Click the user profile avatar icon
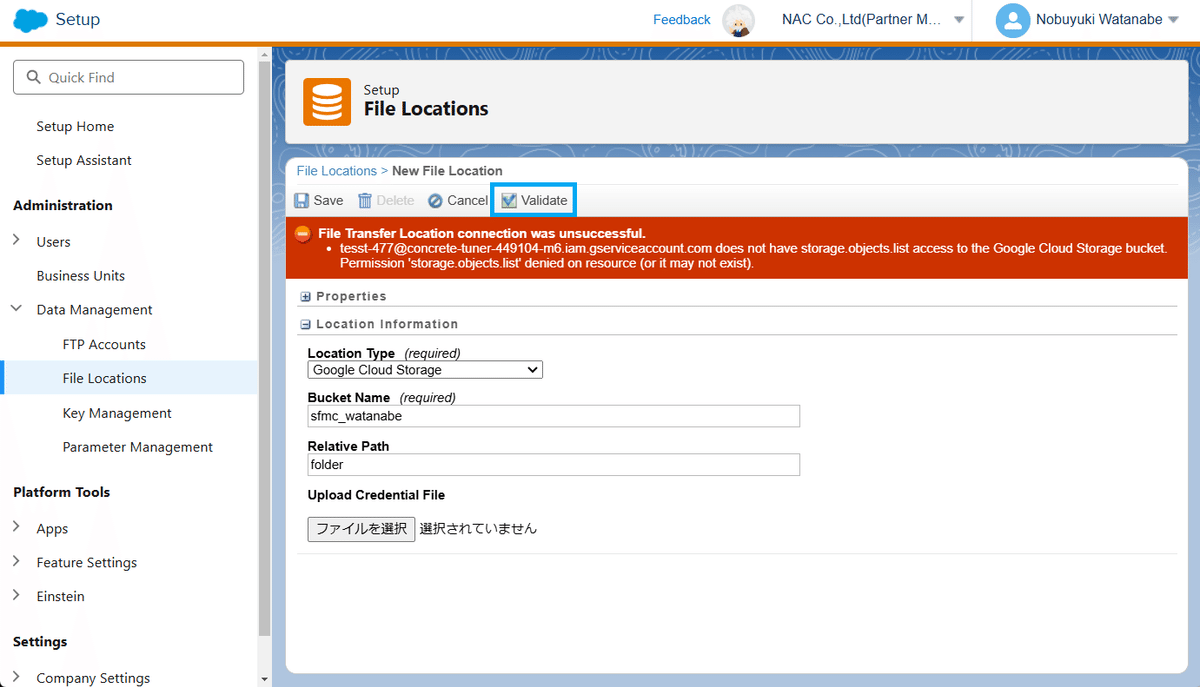 [1013, 20]
